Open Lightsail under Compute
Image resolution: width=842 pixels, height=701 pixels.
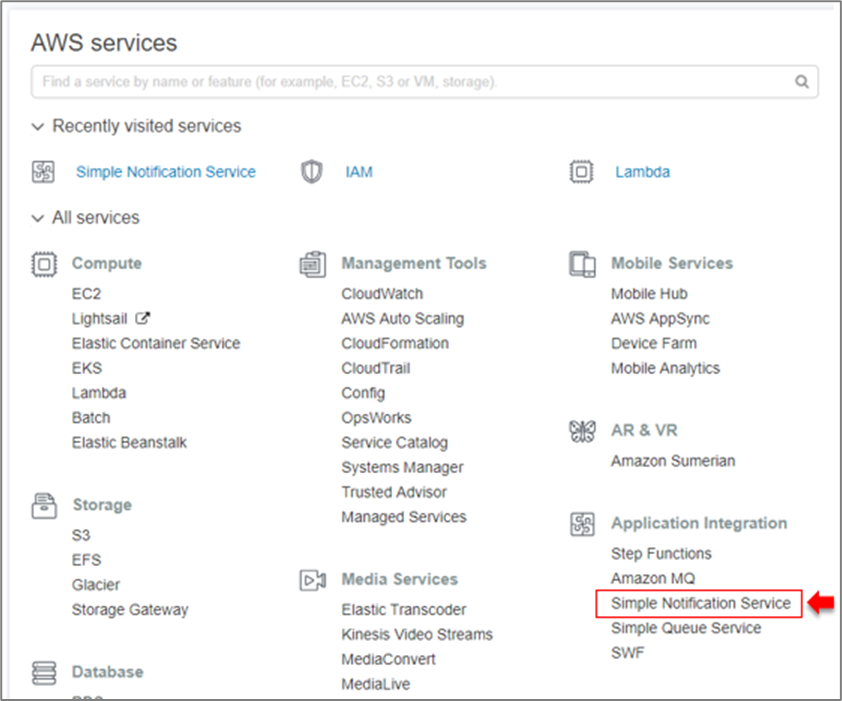(x=100, y=319)
